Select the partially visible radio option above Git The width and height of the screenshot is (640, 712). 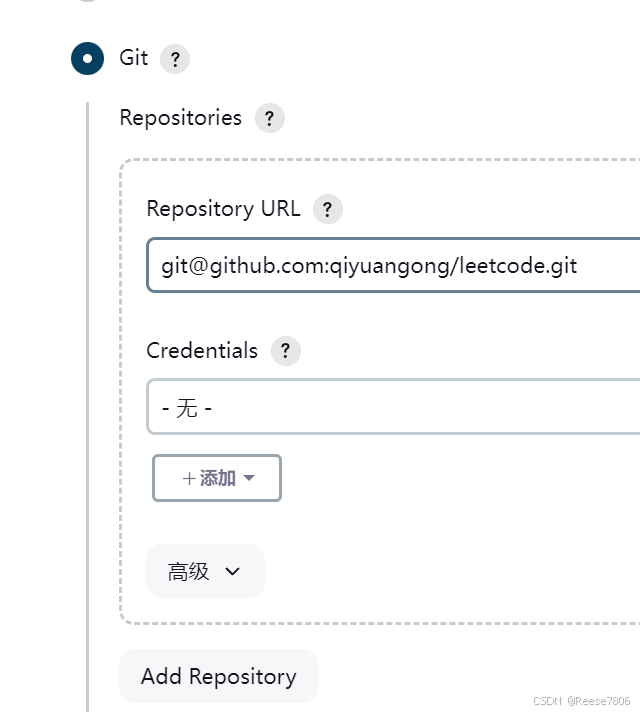[x=87, y=0]
